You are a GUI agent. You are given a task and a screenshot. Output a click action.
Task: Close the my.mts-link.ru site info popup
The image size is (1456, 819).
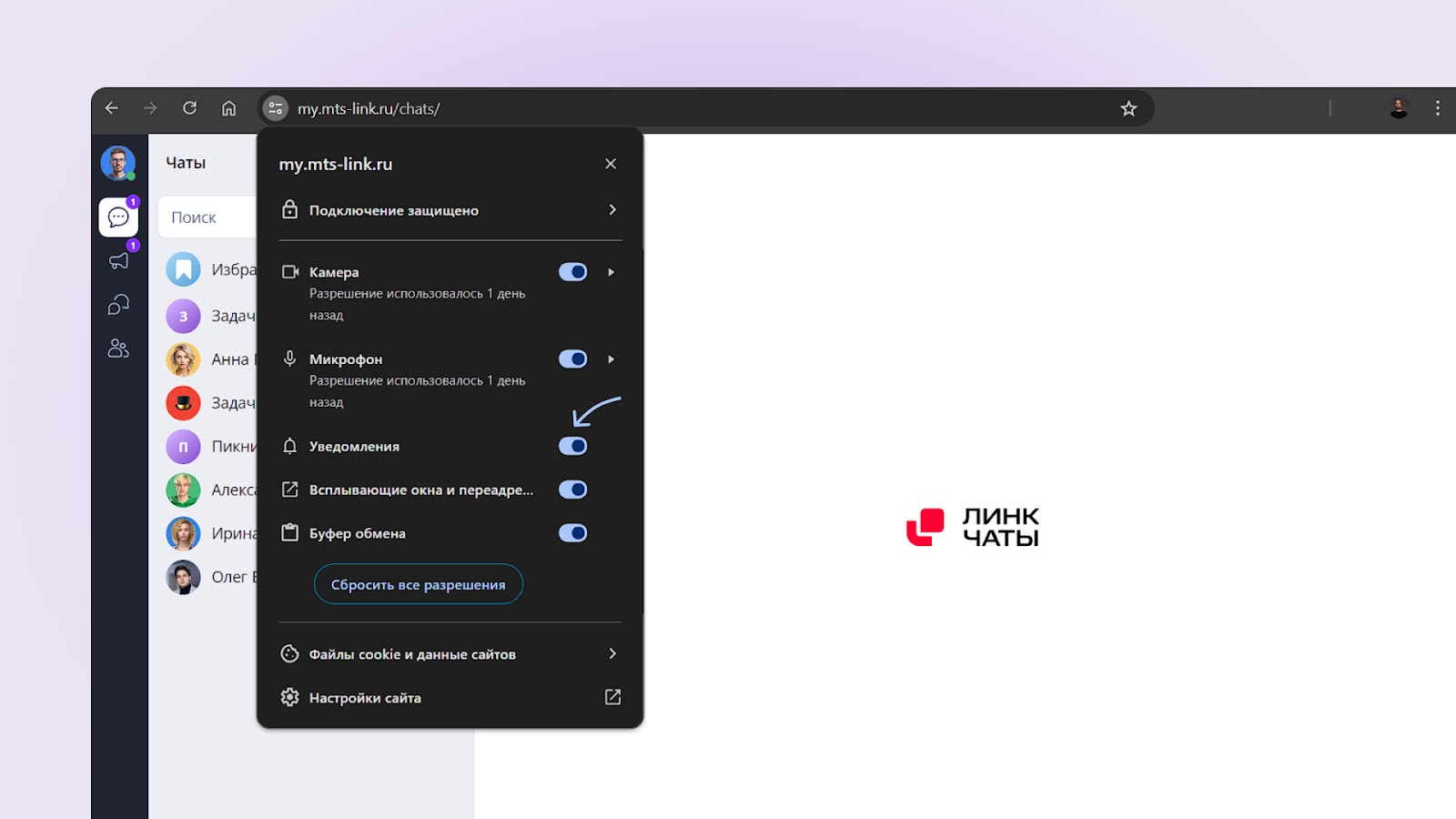pos(611,164)
